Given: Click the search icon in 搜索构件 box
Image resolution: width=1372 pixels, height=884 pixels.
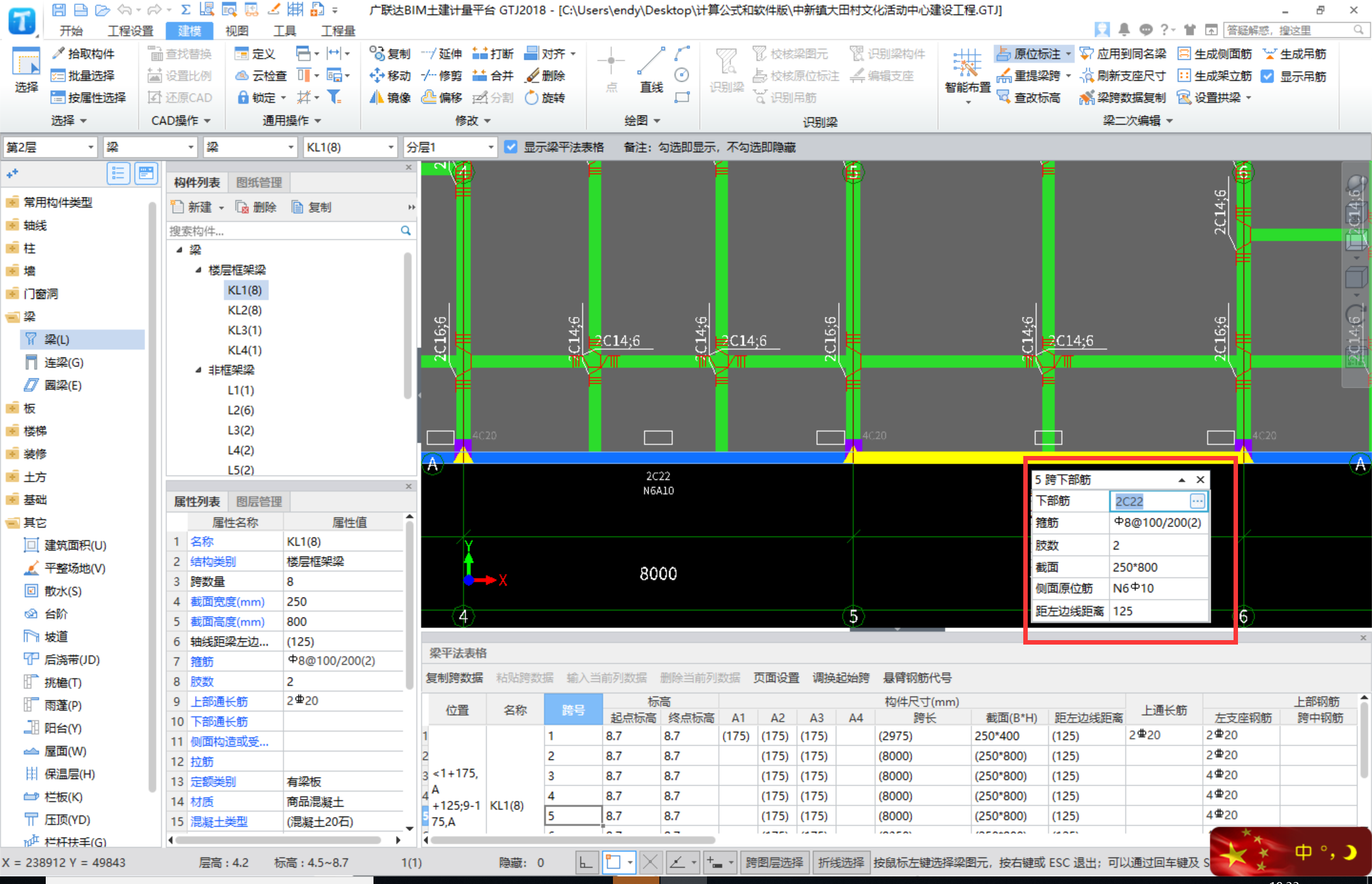Looking at the screenshot, I should 405,231.
